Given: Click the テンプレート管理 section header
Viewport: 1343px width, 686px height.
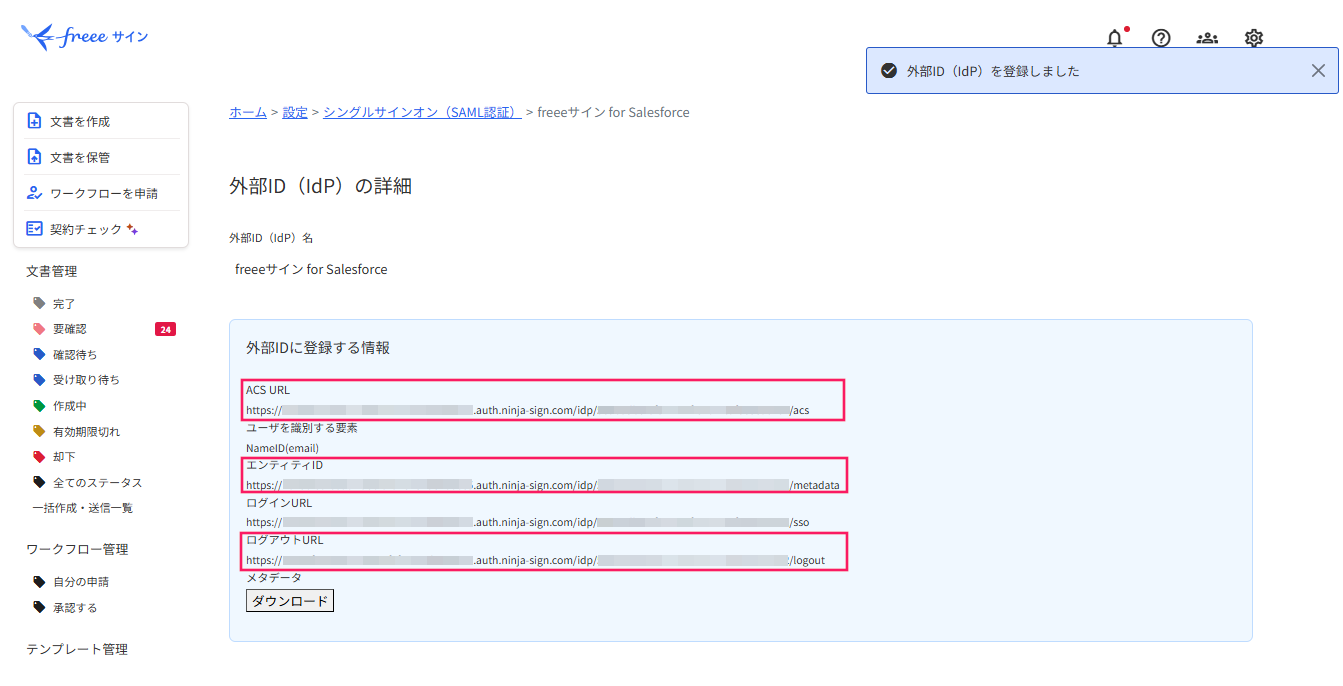Looking at the screenshot, I should (x=77, y=649).
